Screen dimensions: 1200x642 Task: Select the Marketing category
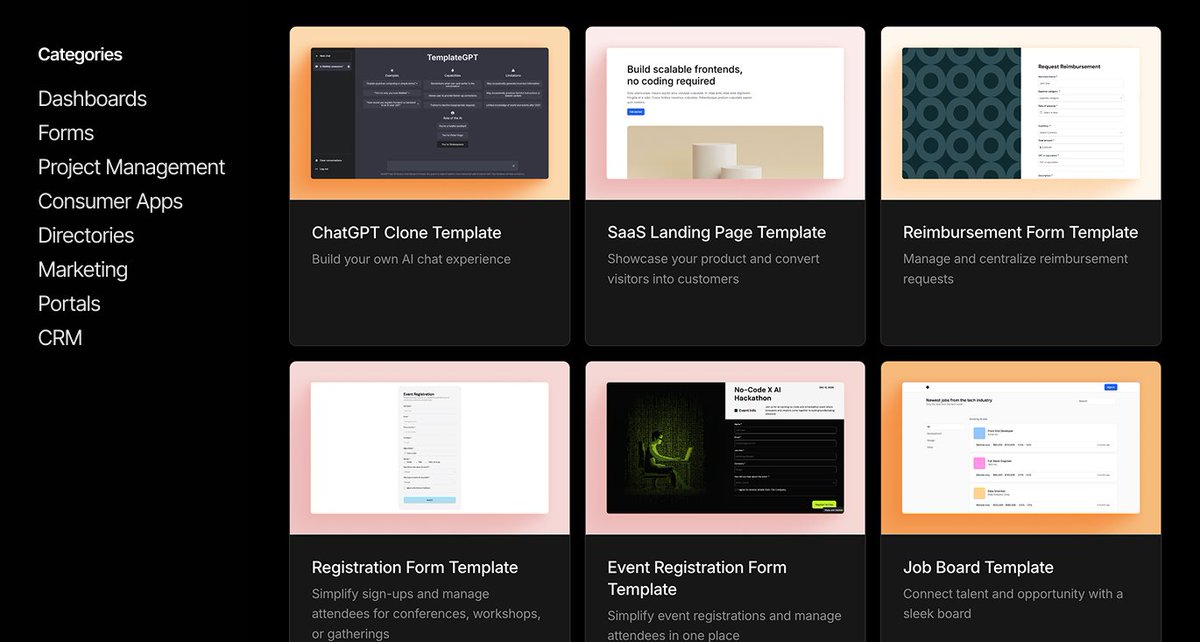coord(83,269)
